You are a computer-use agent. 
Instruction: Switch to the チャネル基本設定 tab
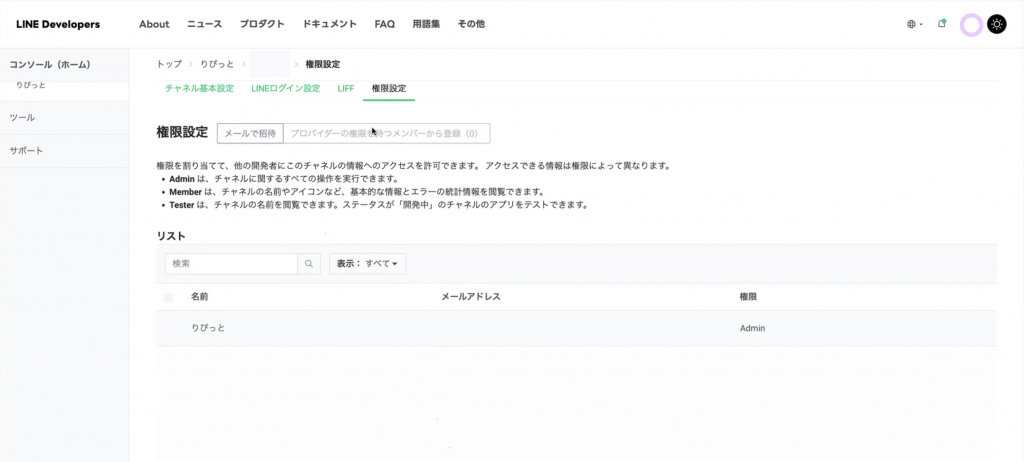[x=199, y=89]
